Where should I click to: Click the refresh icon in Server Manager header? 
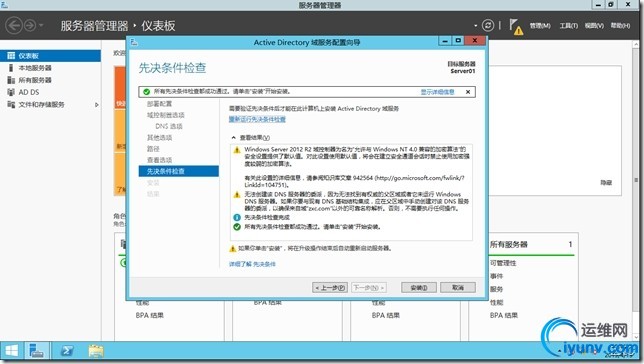click(x=488, y=25)
